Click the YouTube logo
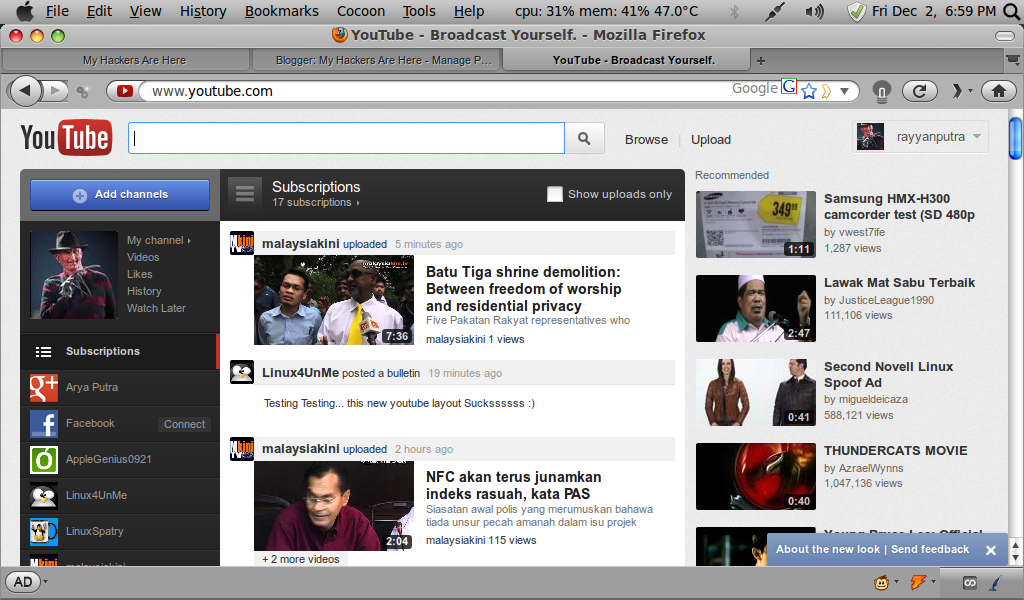 tap(66, 138)
